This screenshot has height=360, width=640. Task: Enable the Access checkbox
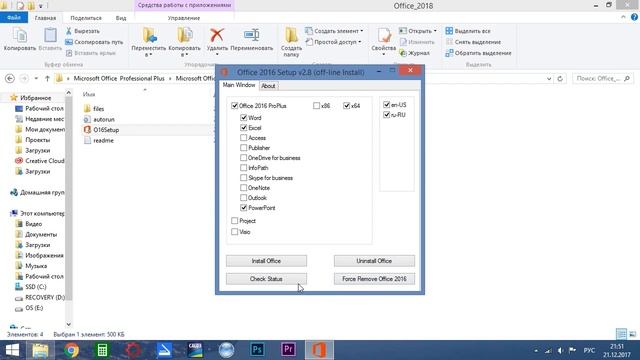pos(244,138)
